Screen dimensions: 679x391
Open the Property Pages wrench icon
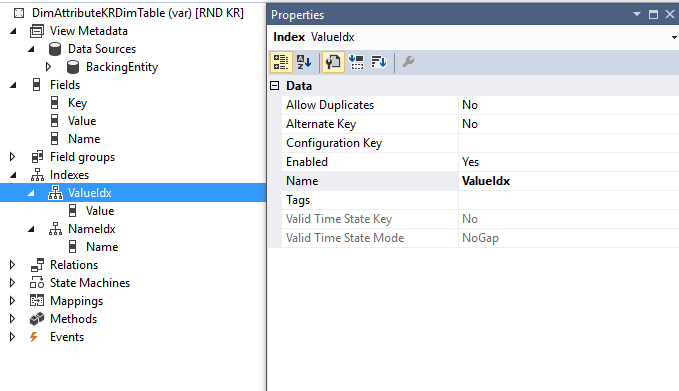pyautogui.click(x=408, y=62)
